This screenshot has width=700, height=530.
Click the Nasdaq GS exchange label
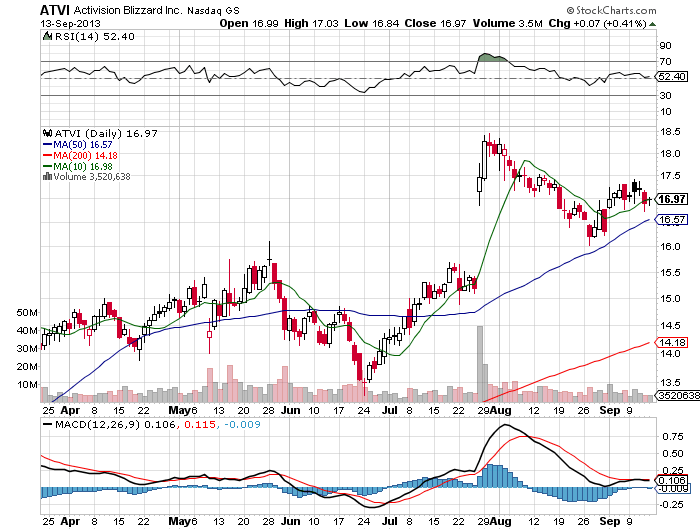(213, 10)
